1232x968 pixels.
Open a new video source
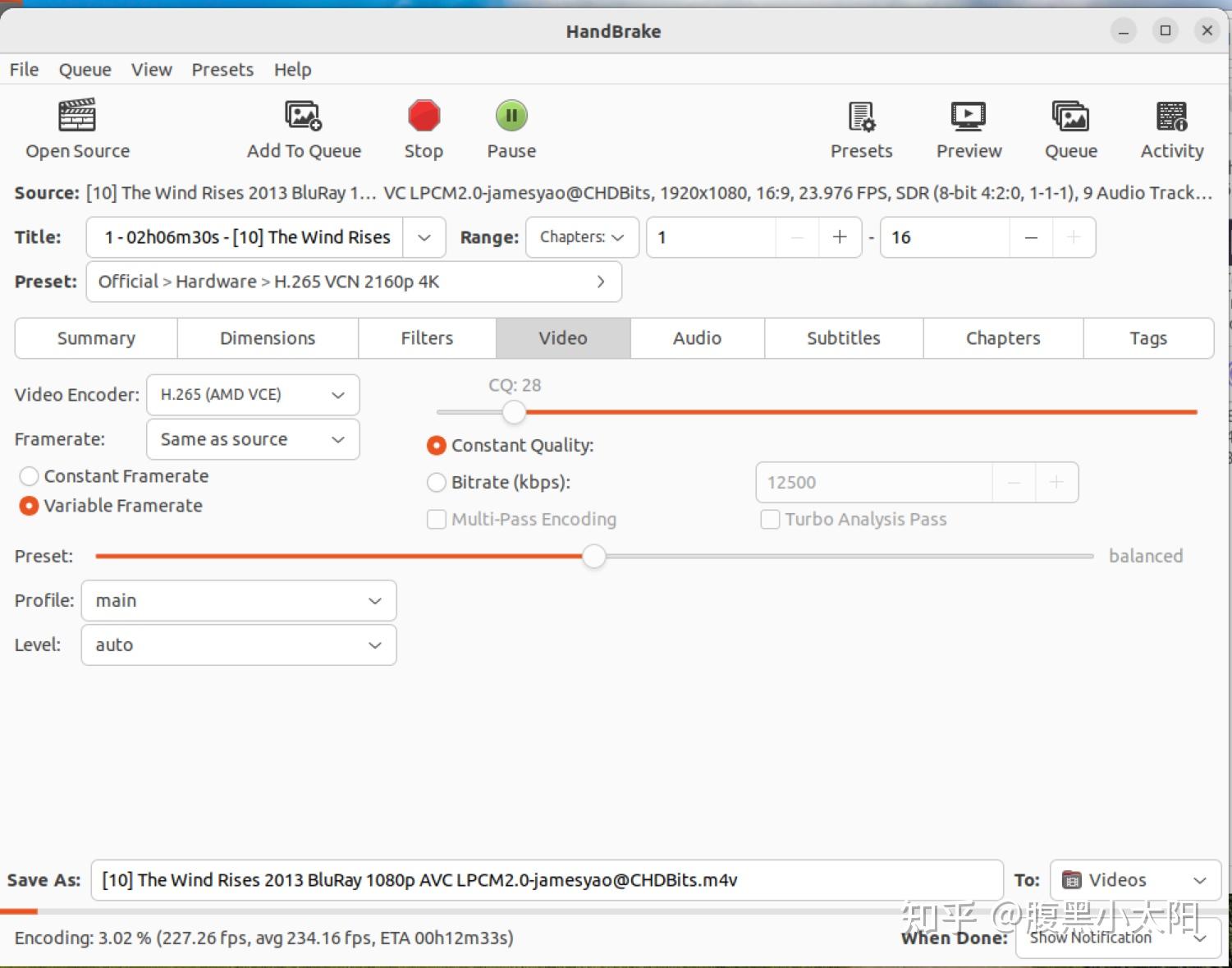pos(77,128)
